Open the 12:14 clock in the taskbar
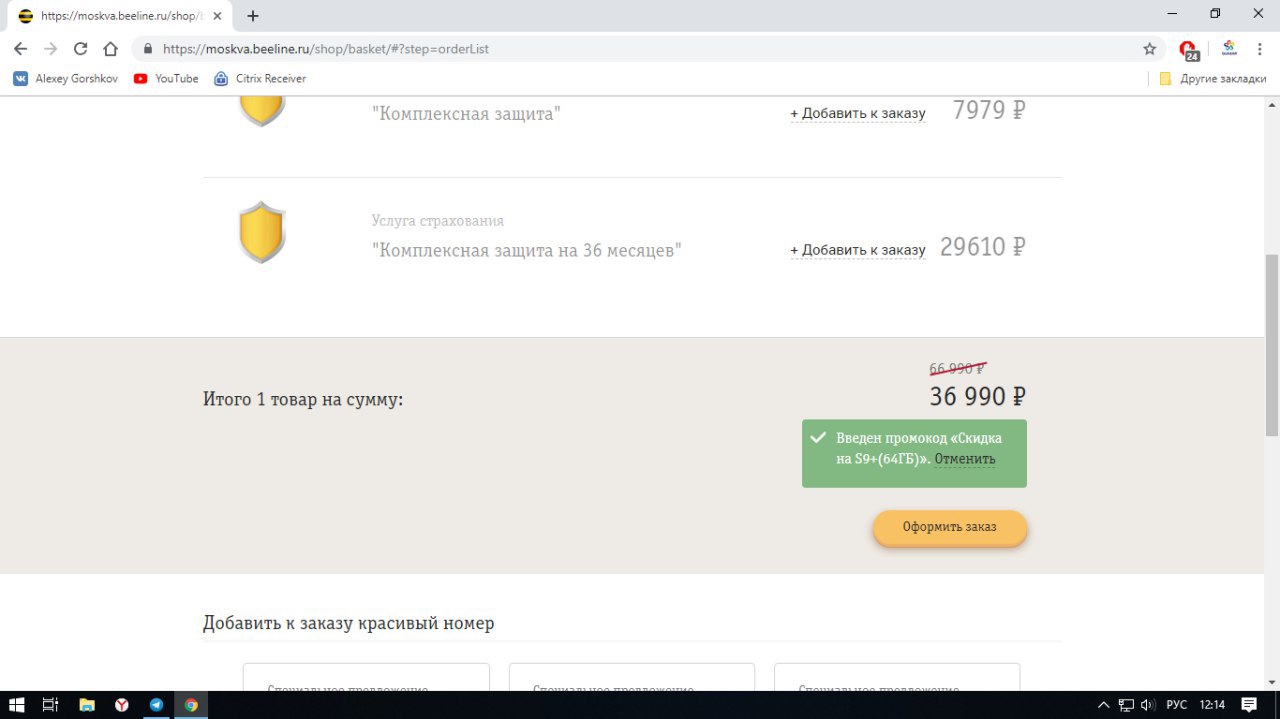This screenshot has height=719, width=1280. click(x=1212, y=704)
